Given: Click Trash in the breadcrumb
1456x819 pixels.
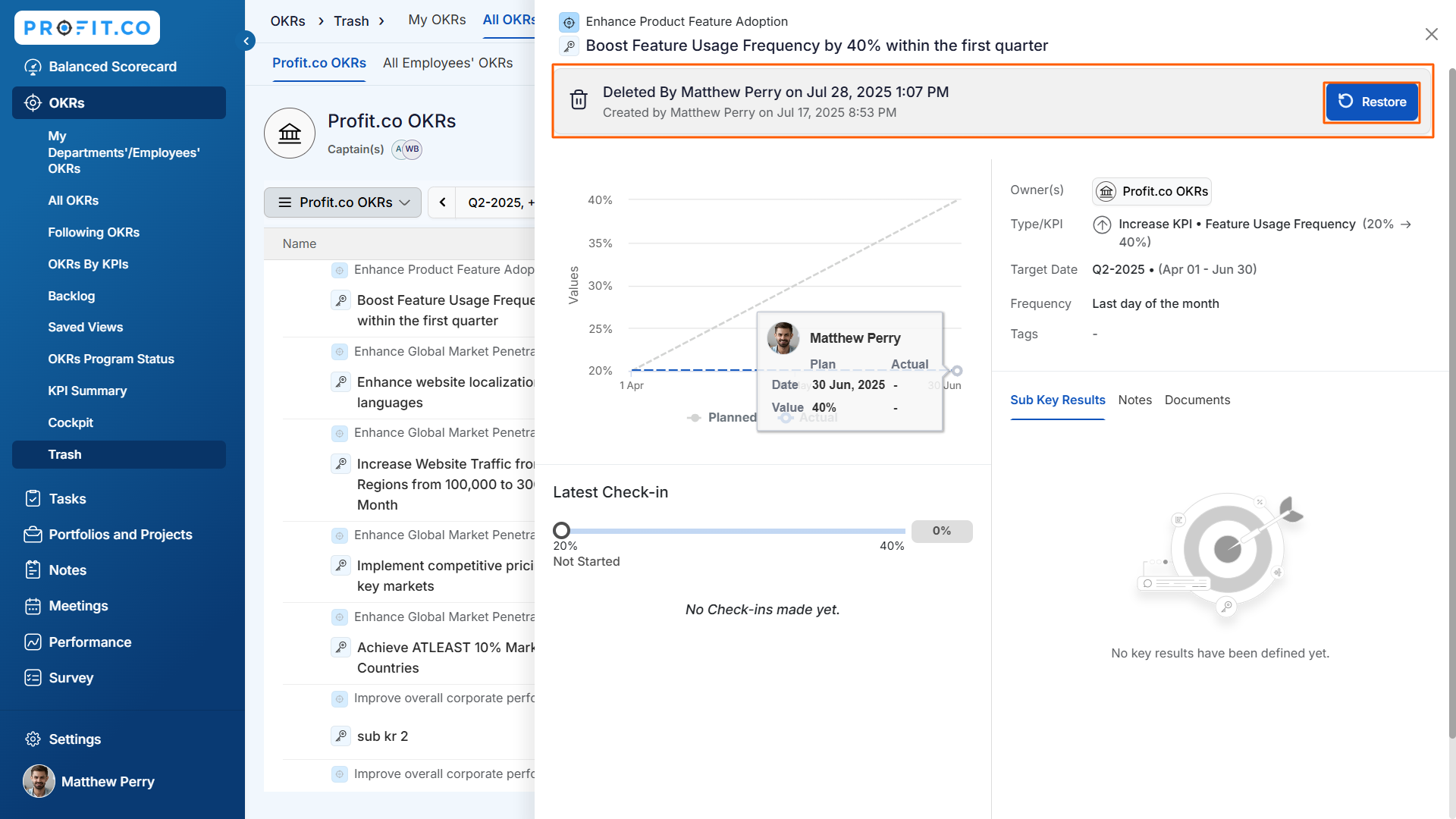Looking at the screenshot, I should point(351,21).
